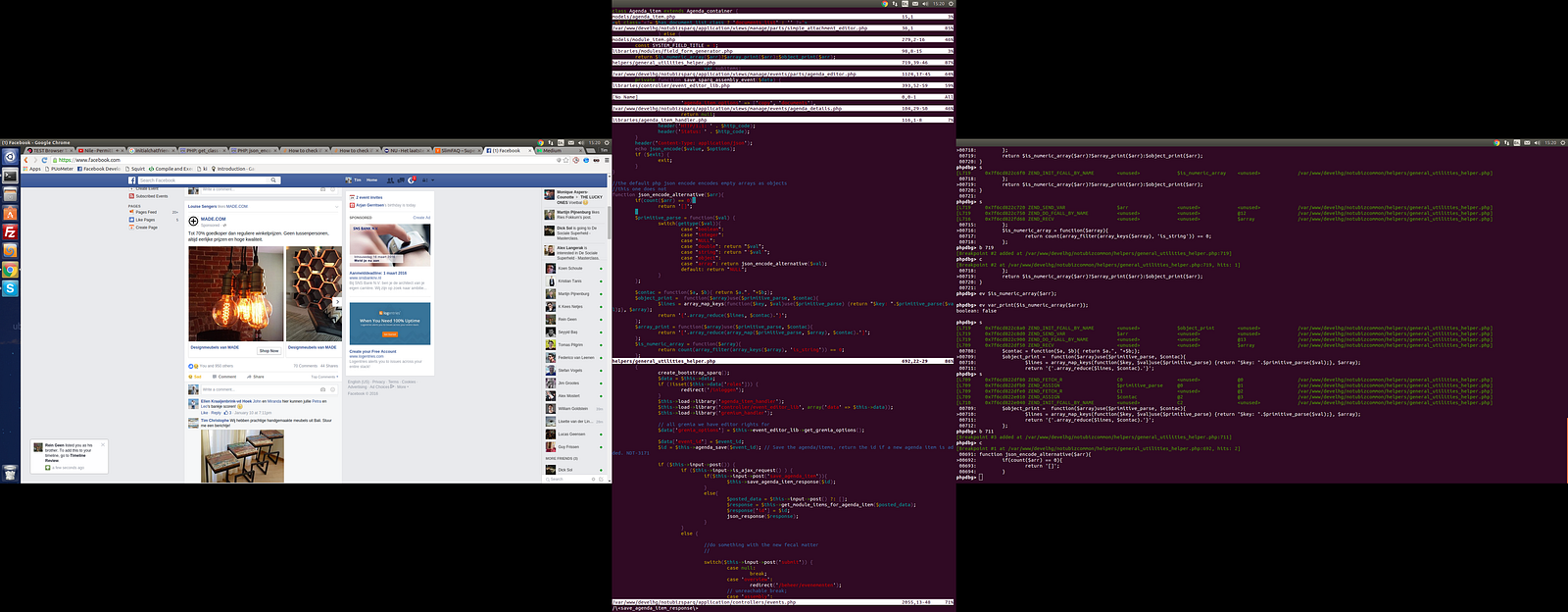Click the network indicator in the top panel
Screen dimensions: 1568x612
tap(551, 143)
